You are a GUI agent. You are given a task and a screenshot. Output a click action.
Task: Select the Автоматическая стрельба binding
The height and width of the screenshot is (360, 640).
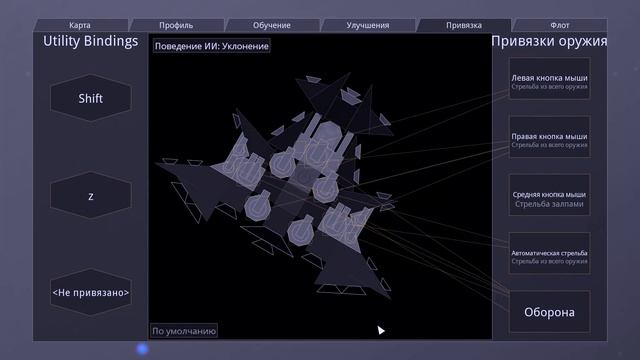549,253
